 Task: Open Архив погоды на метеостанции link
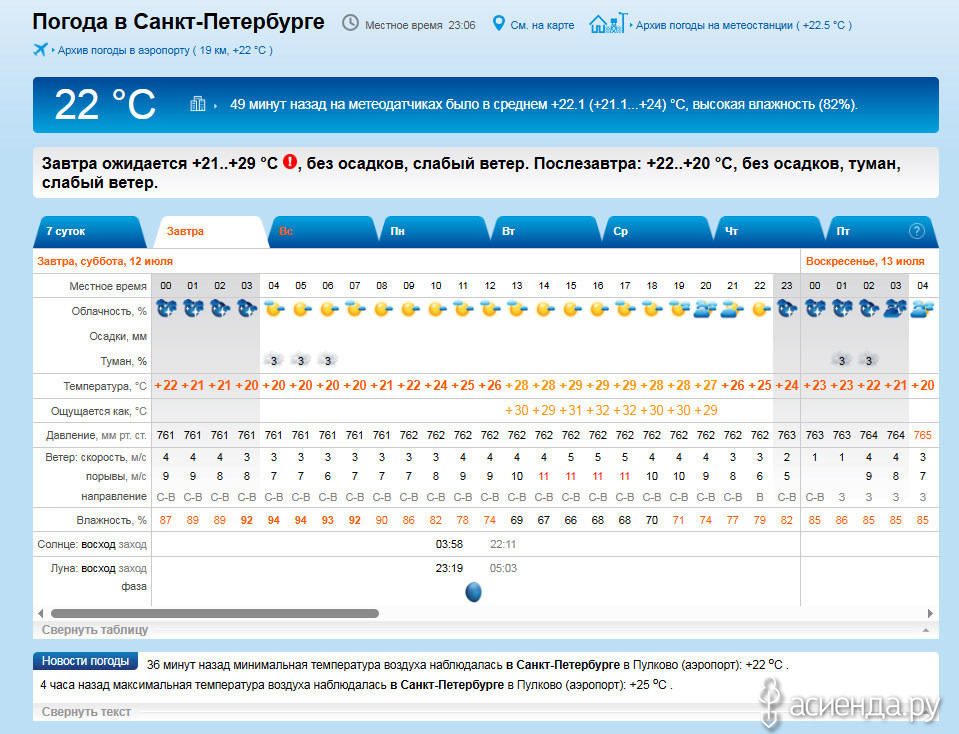pos(743,25)
